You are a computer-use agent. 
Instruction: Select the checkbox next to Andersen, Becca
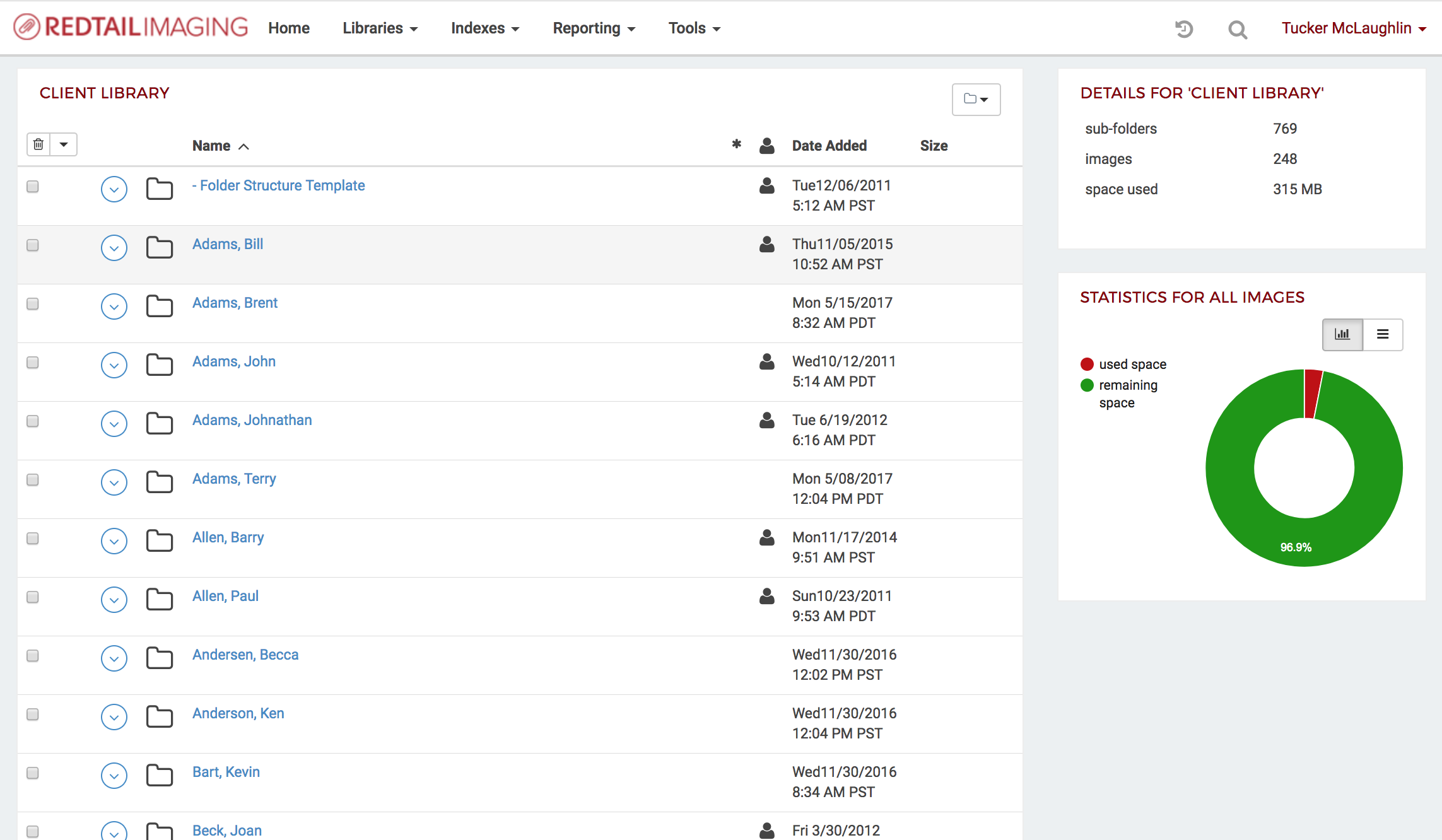click(32, 656)
